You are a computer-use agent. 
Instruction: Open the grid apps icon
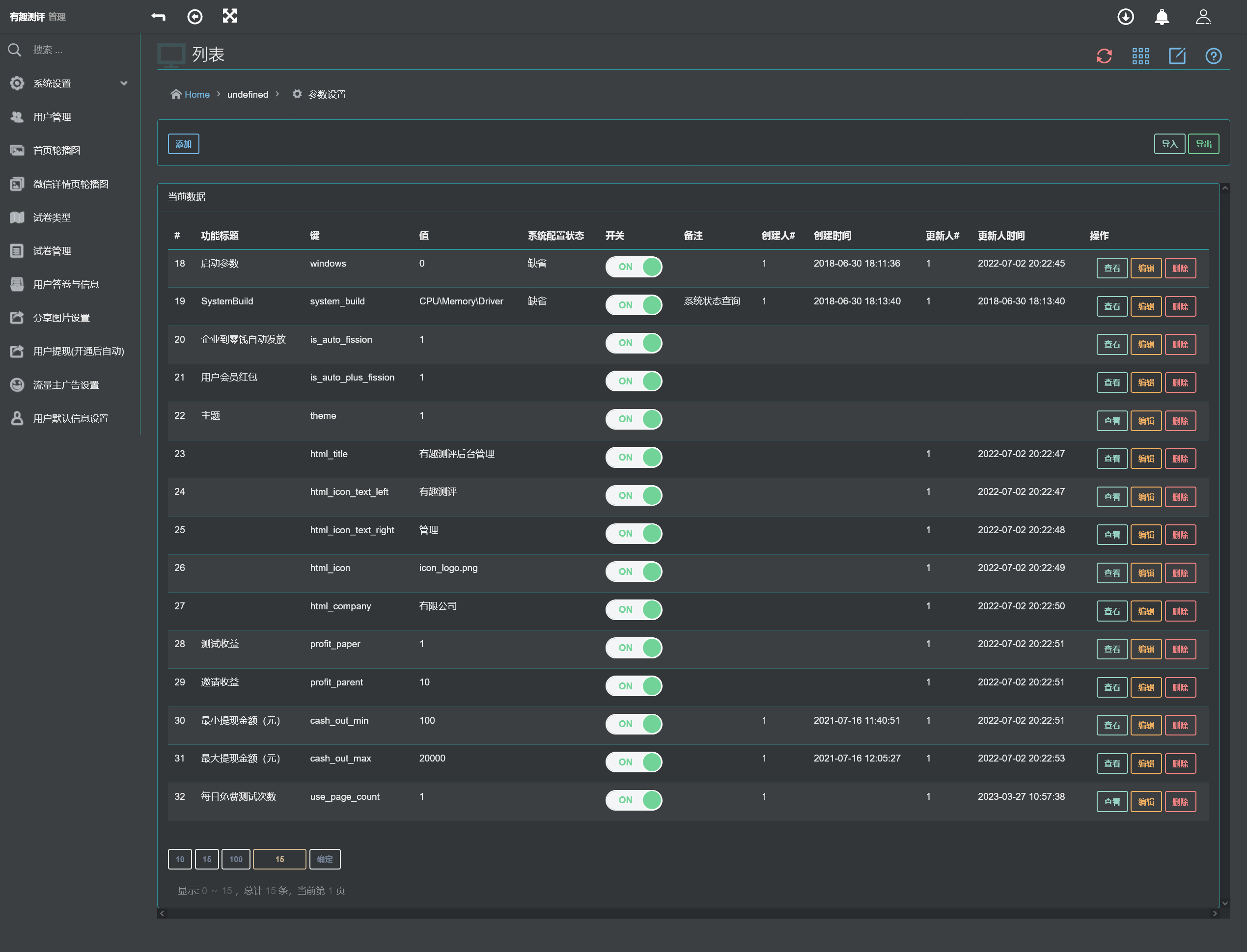[1140, 56]
